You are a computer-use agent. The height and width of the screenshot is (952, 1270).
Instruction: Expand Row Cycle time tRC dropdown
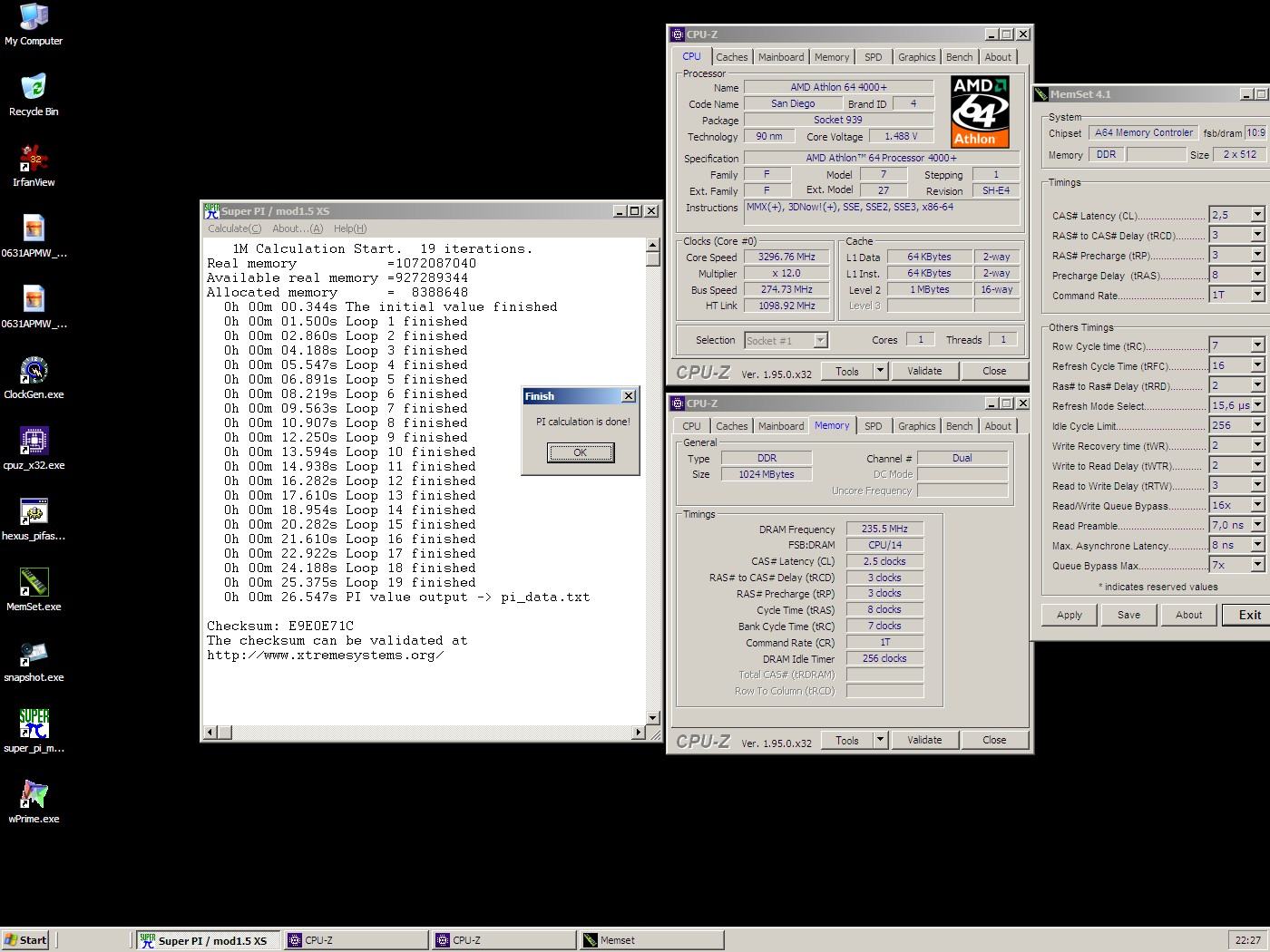pos(1257,345)
